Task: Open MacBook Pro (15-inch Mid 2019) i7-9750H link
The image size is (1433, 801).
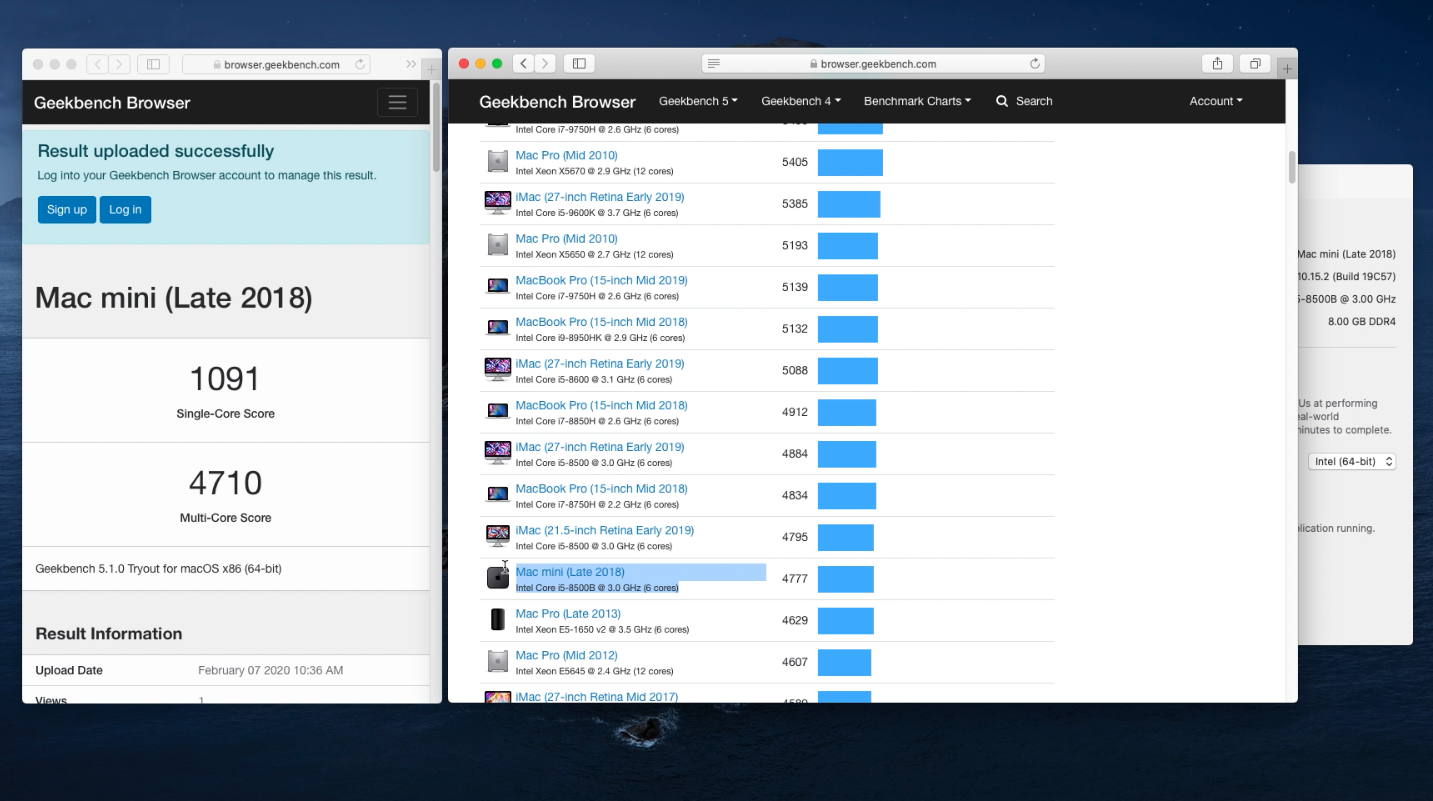Action: pyautogui.click(x=602, y=280)
